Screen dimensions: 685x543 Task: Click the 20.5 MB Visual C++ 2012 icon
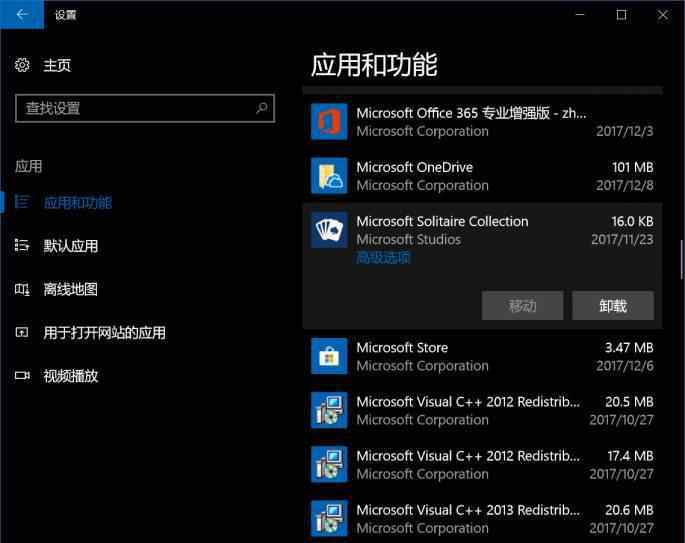[329, 410]
